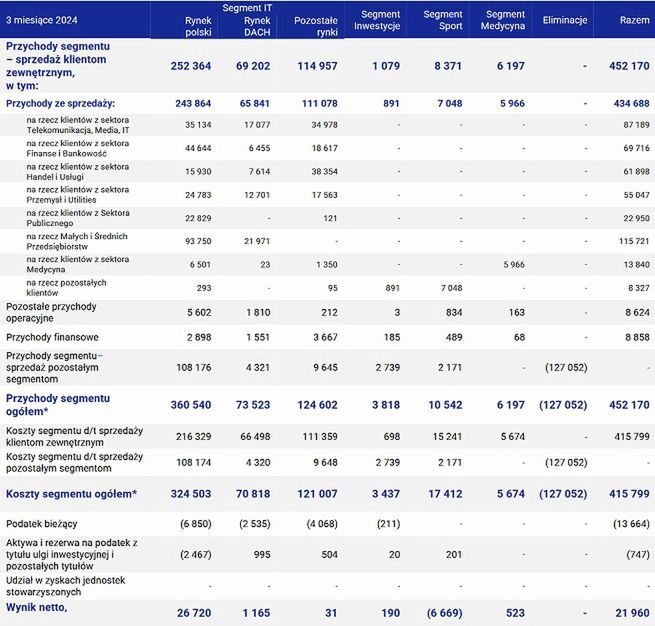Select the Pozostałe przychody operacyjne row label

[51, 312]
